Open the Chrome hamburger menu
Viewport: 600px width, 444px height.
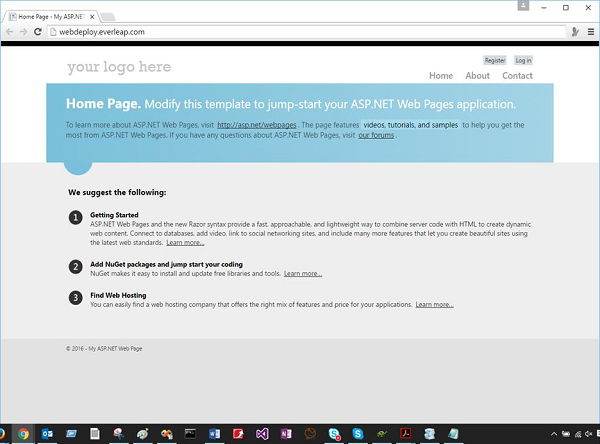[x=591, y=32]
